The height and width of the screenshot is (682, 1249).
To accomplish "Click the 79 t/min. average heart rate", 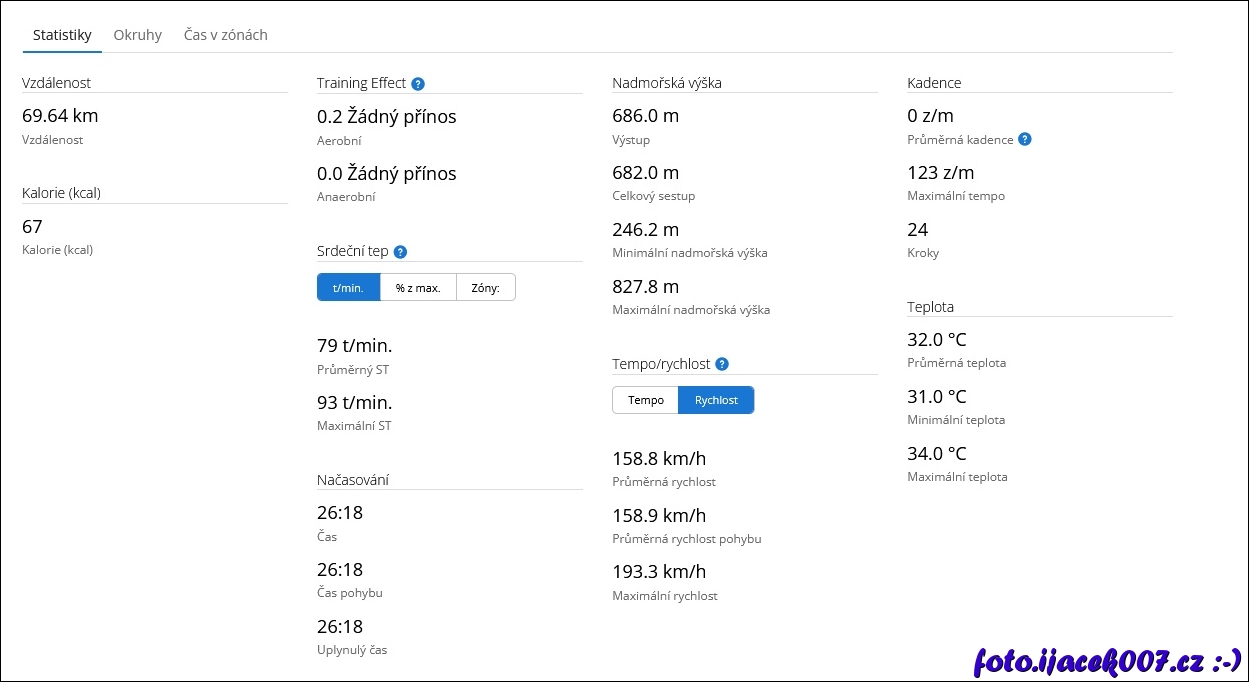I will point(355,346).
